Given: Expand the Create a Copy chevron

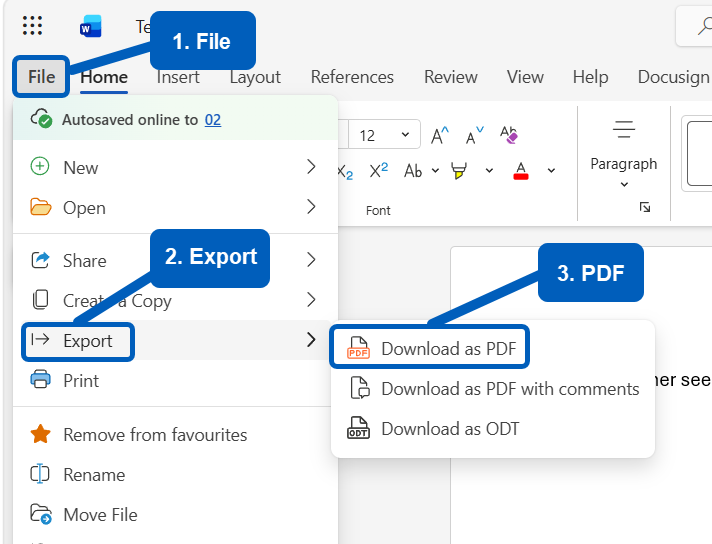Looking at the screenshot, I should tap(311, 300).
